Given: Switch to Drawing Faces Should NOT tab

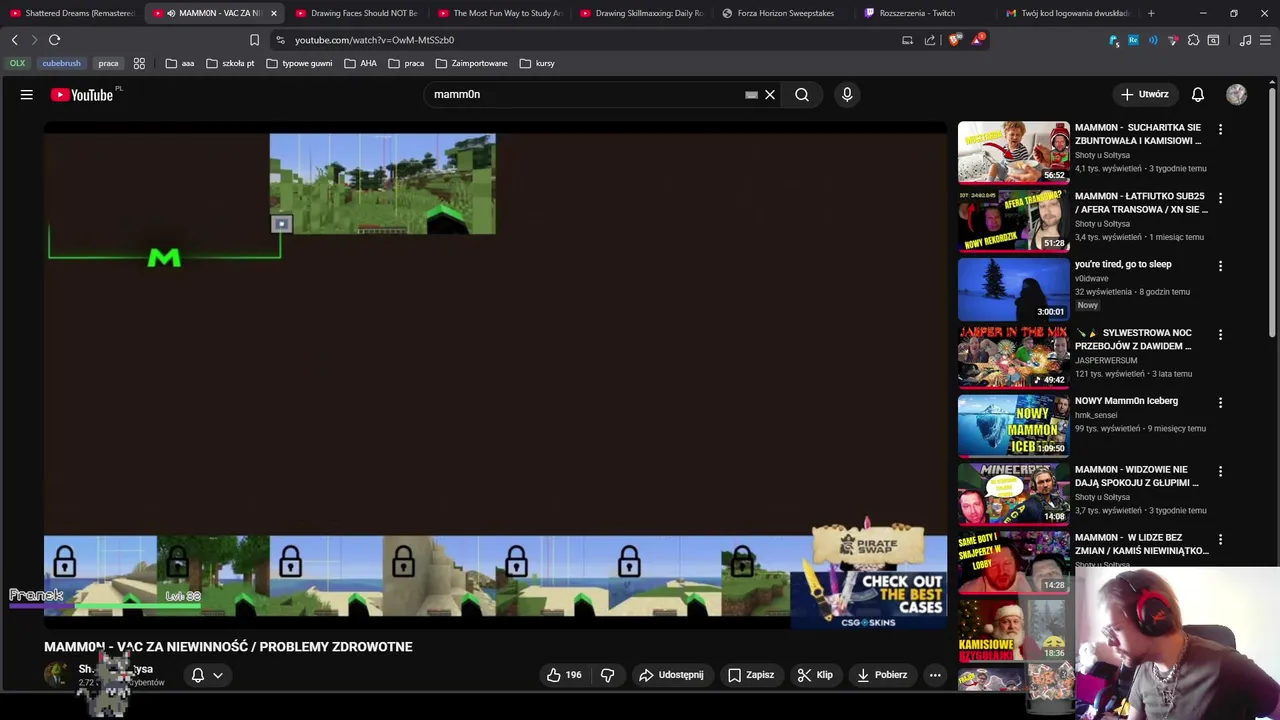Looking at the screenshot, I should (357, 13).
